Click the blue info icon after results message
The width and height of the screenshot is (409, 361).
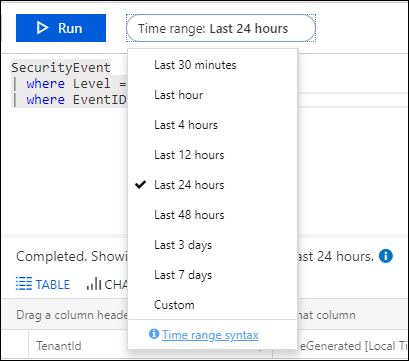pos(386,256)
